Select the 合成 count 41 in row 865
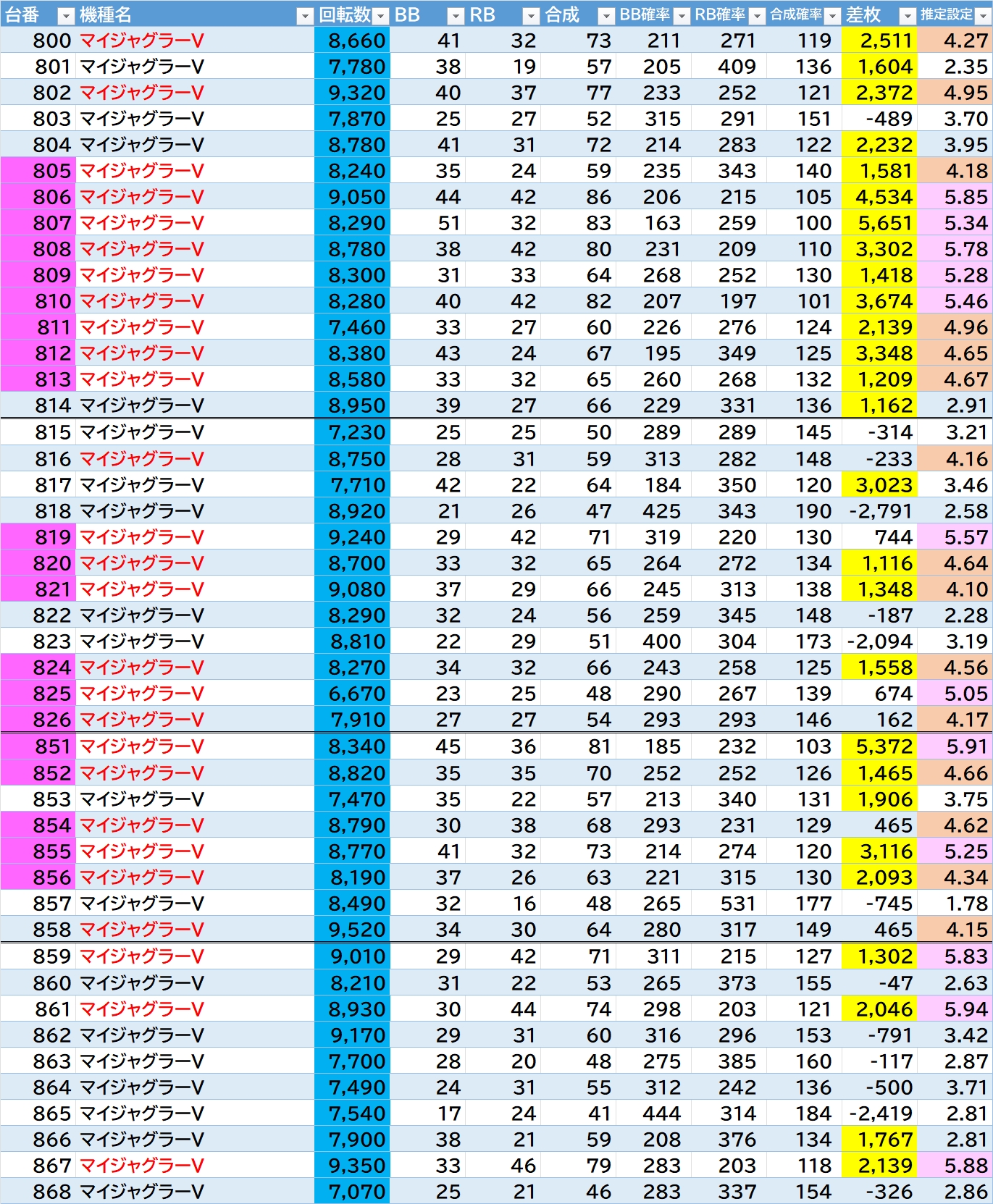993x1204 pixels. (x=578, y=1114)
